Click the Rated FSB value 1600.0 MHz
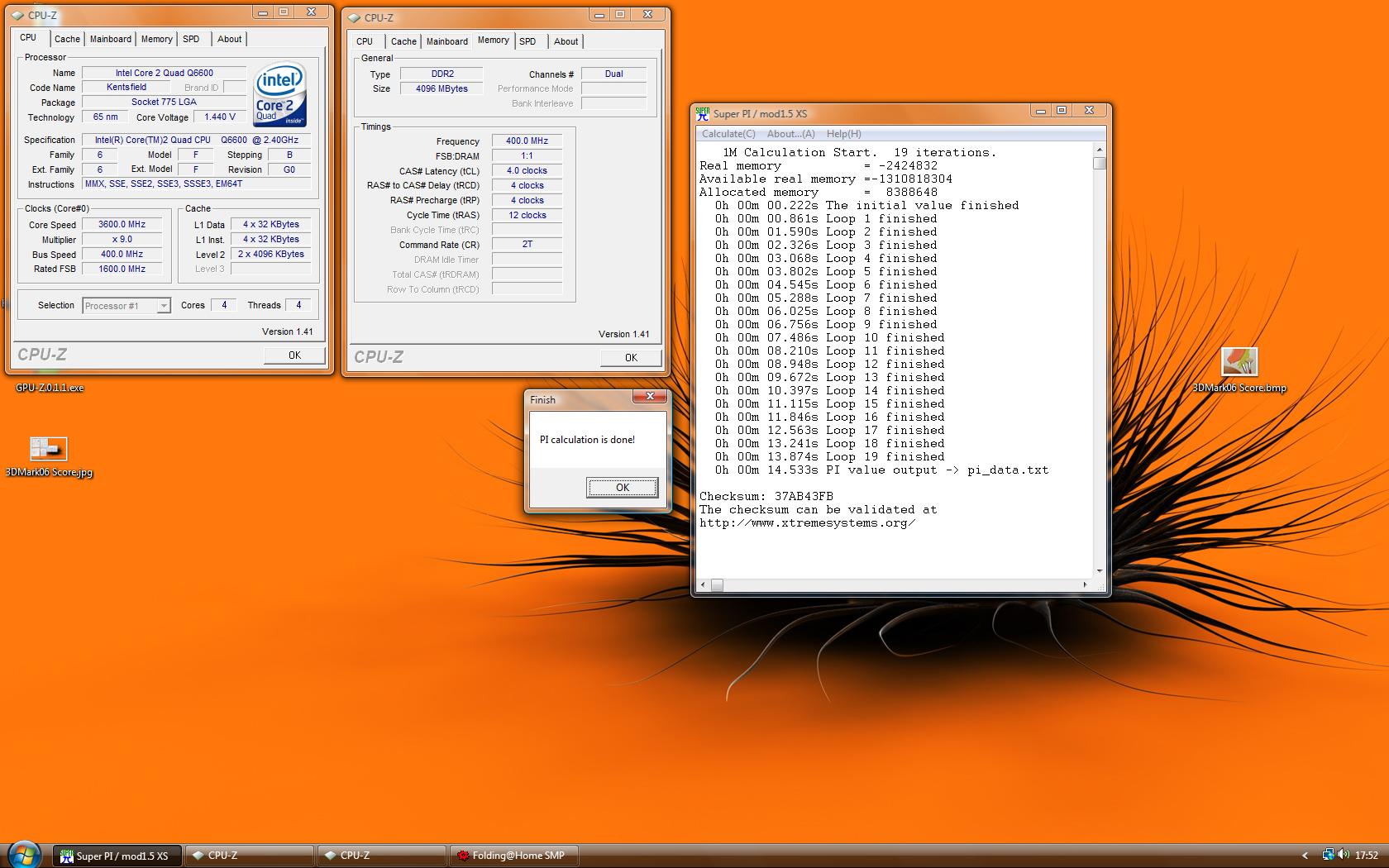This screenshot has height=868, width=1389. tap(122, 269)
